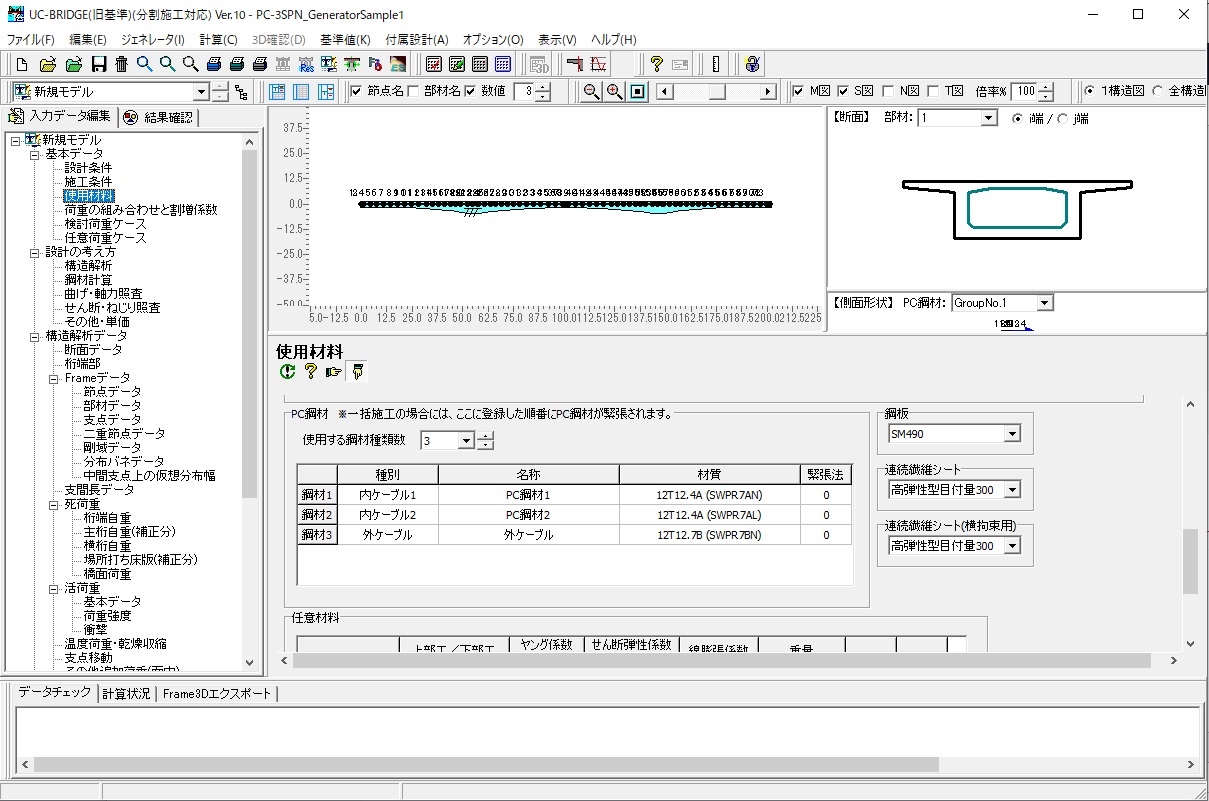The height and width of the screenshot is (801, 1209).
Task: Click the first window layout icon
Action: tap(277, 92)
